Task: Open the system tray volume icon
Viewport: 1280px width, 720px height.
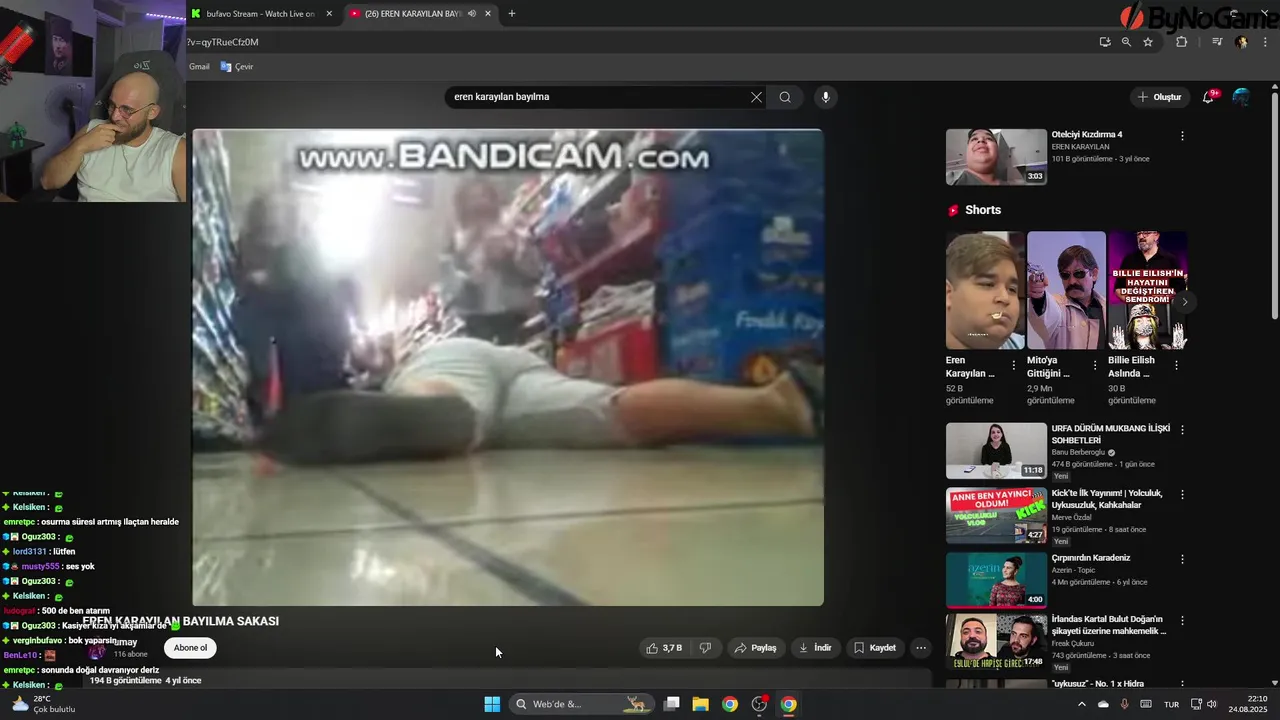Action: (1212, 704)
